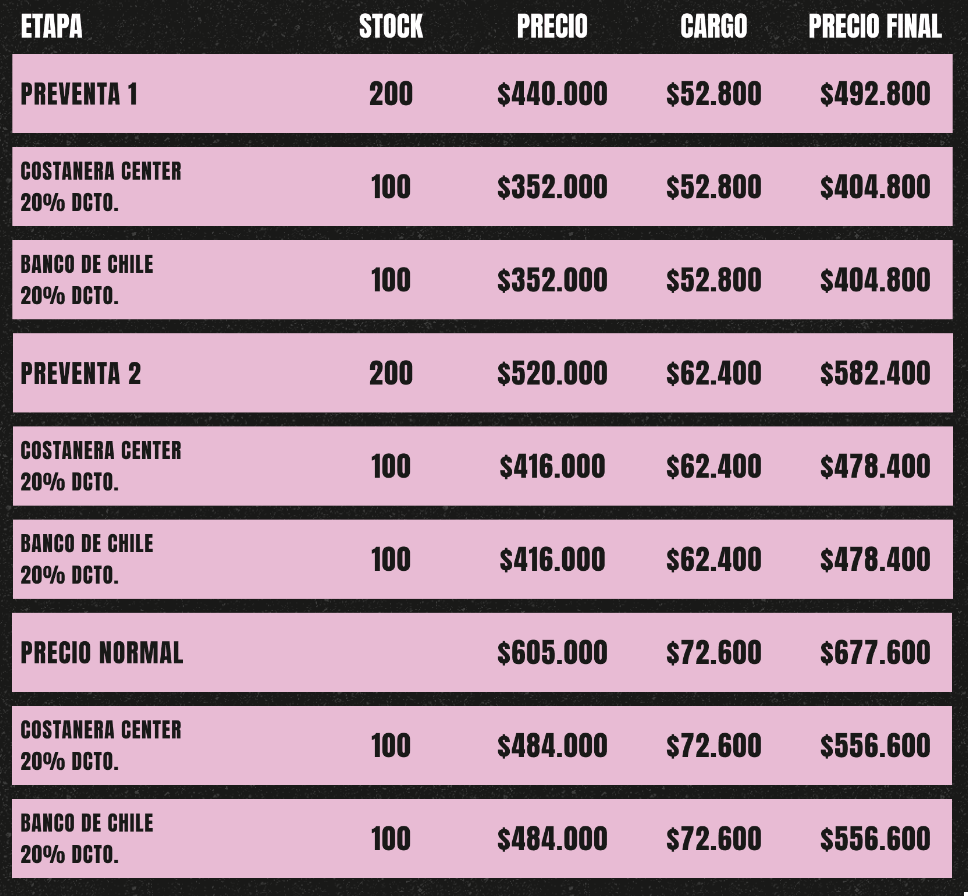Select the $62.400 cargo in Preventa 2 row

click(x=713, y=373)
